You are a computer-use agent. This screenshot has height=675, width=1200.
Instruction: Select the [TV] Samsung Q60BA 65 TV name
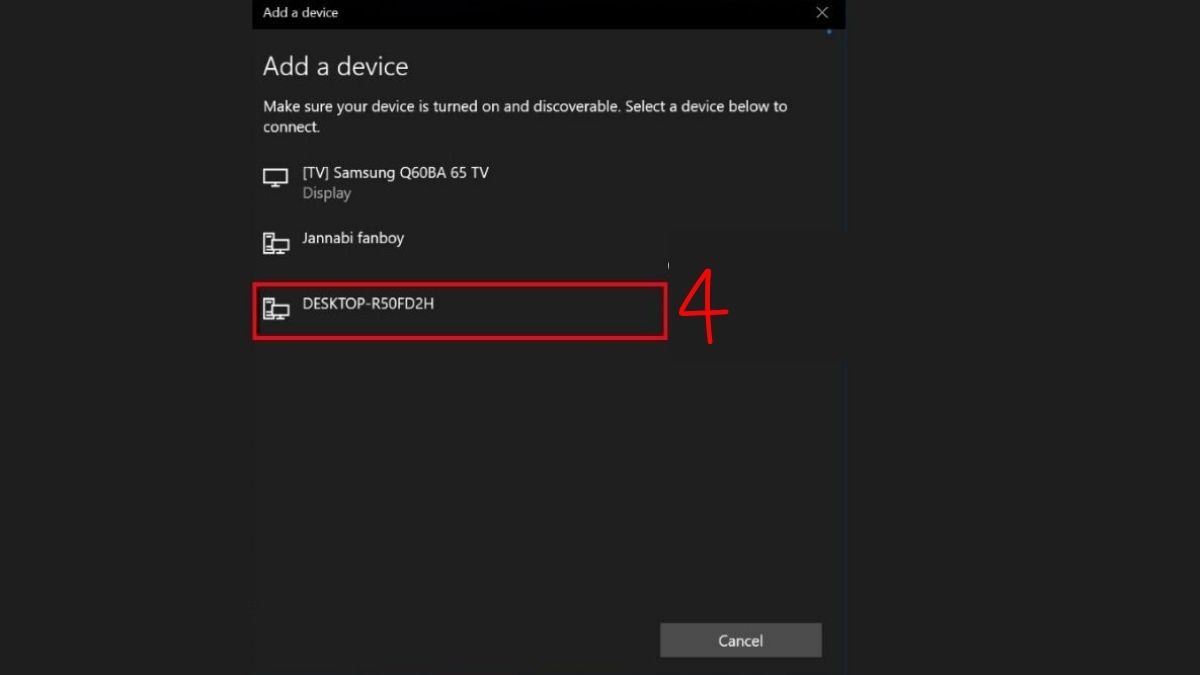coord(395,172)
